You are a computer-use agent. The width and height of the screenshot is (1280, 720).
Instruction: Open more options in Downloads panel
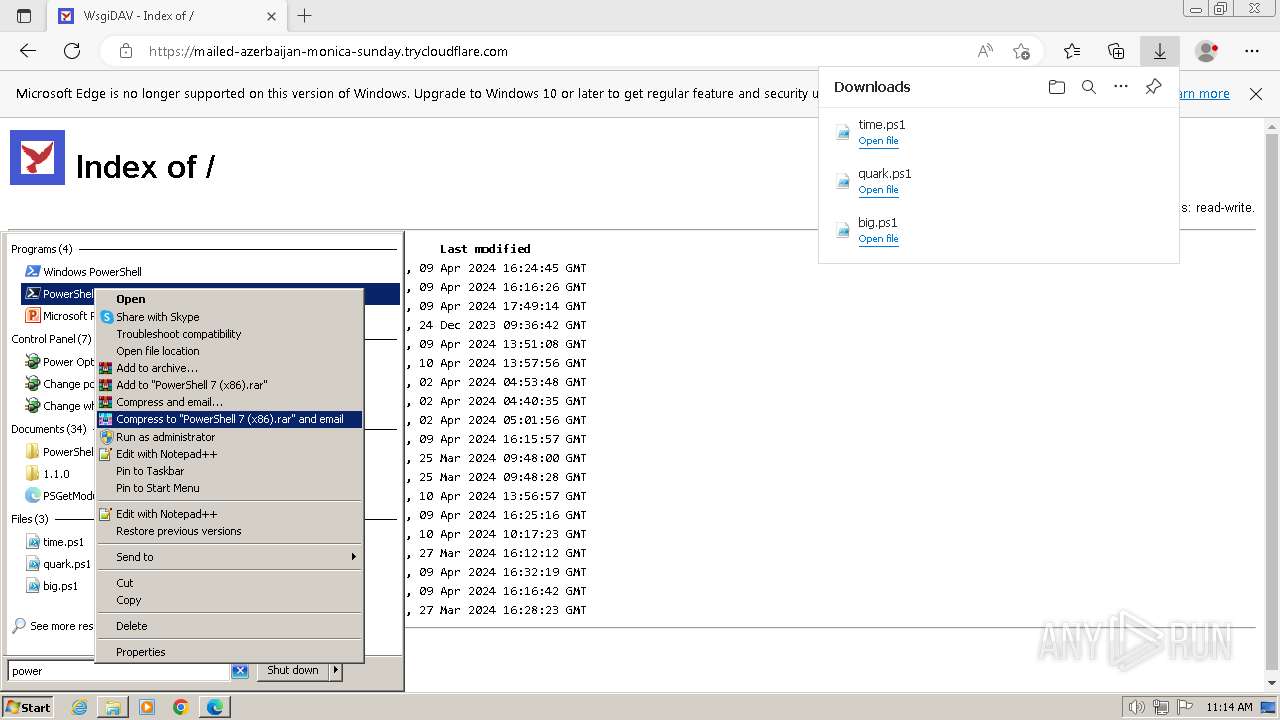coord(1121,87)
